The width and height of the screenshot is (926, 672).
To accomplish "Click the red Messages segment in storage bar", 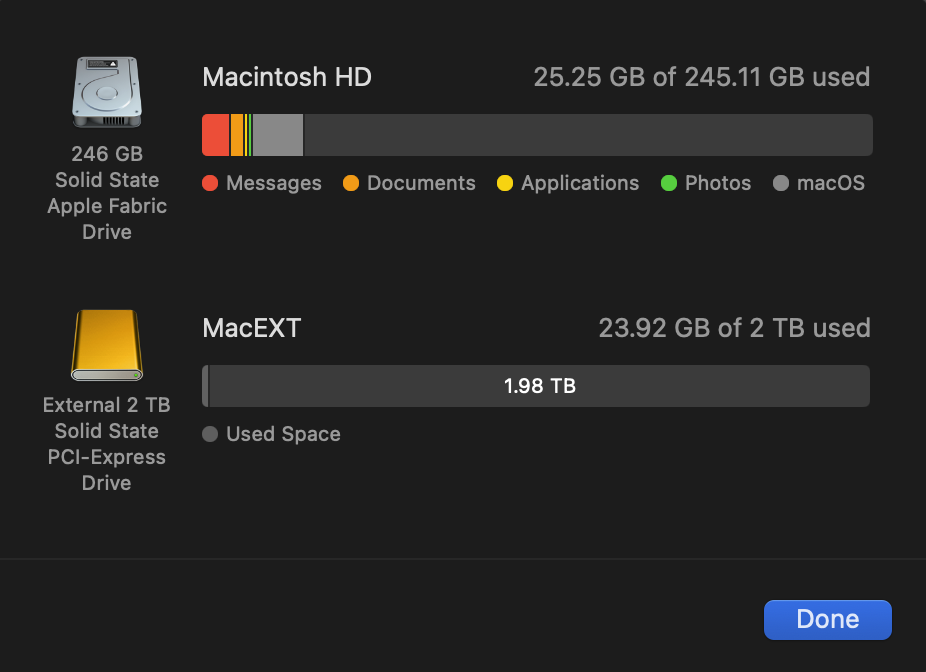I will 215,135.
